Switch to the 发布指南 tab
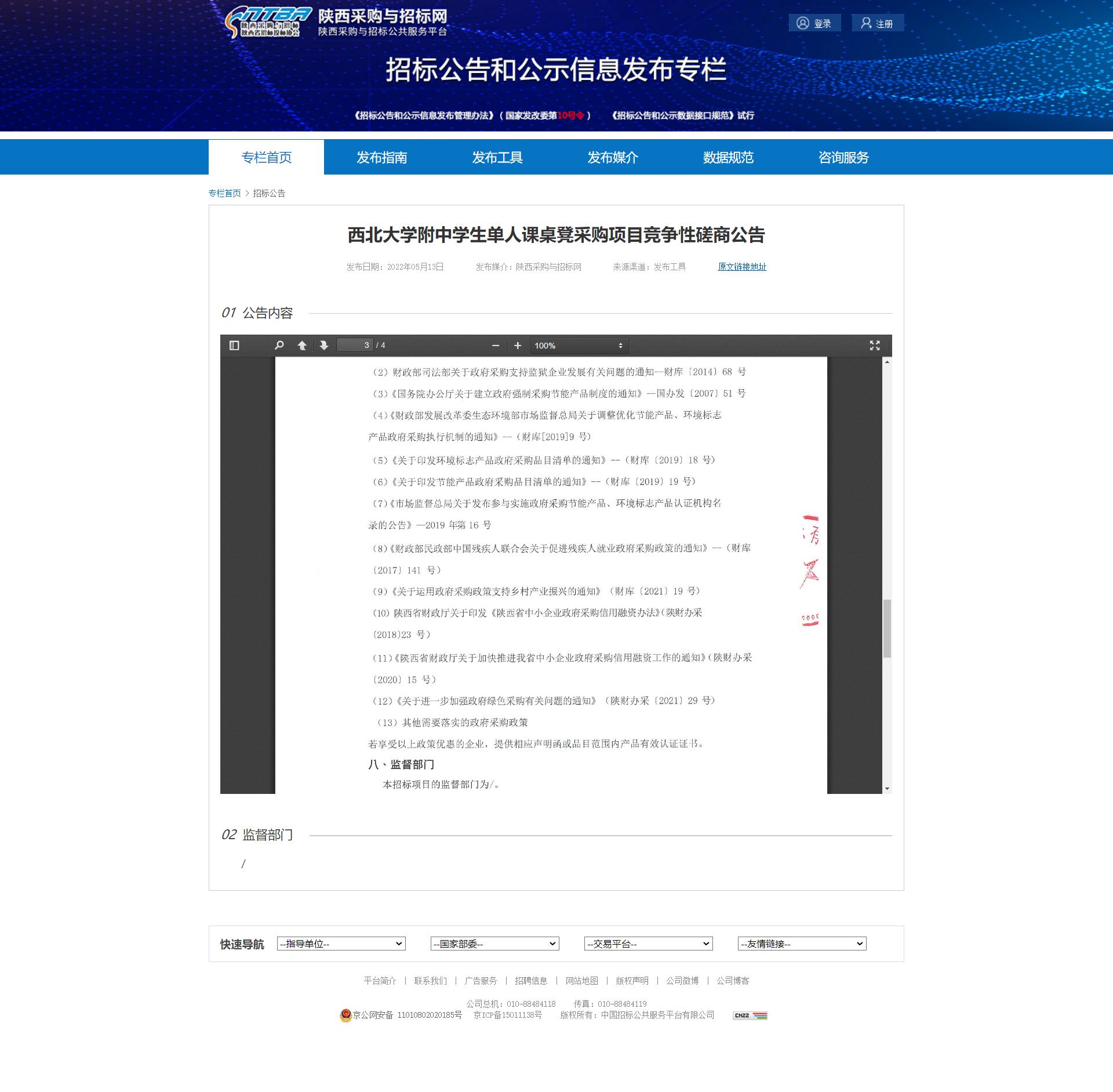 coord(381,157)
